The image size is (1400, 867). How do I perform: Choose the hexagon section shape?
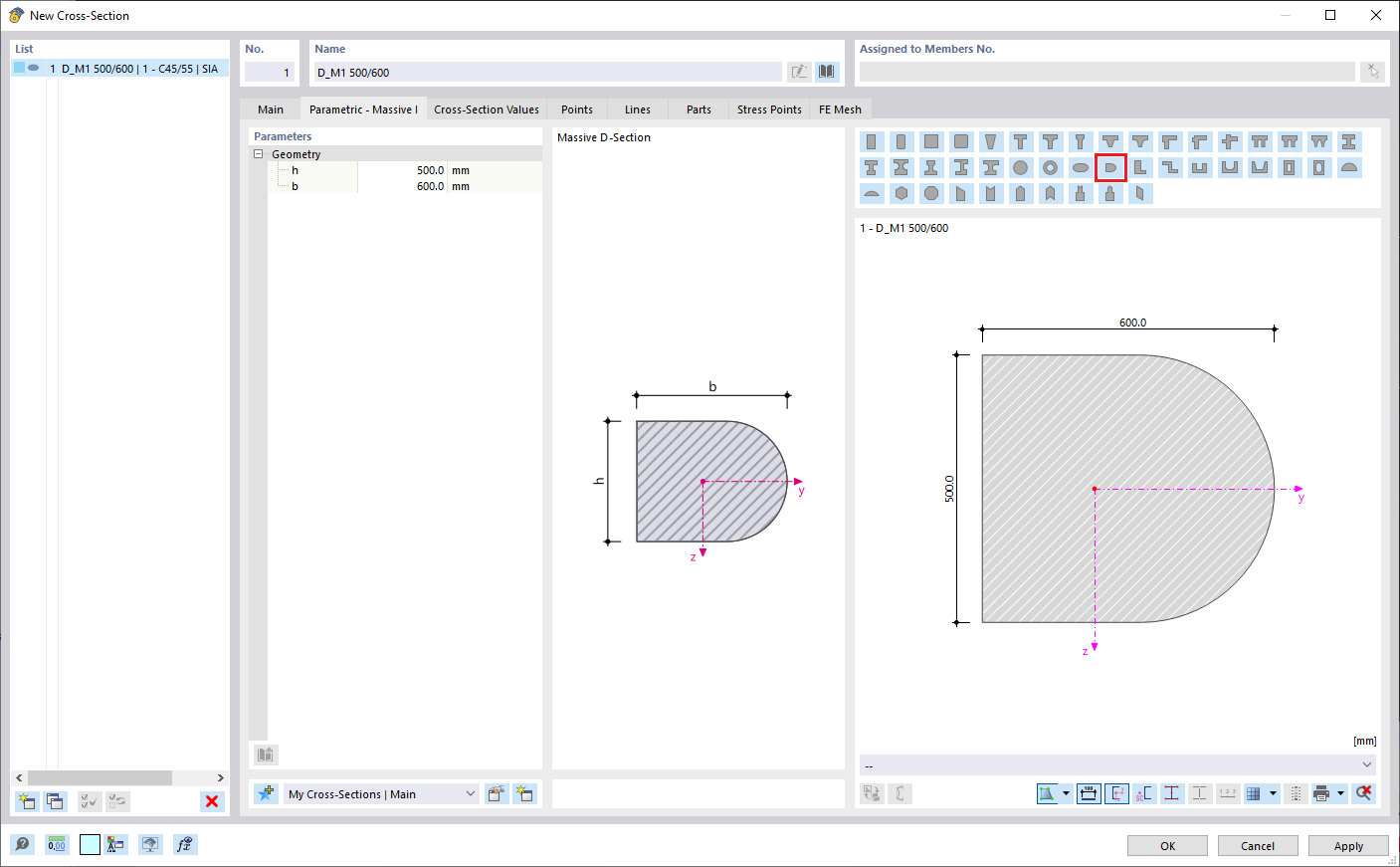click(x=901, y=194)
